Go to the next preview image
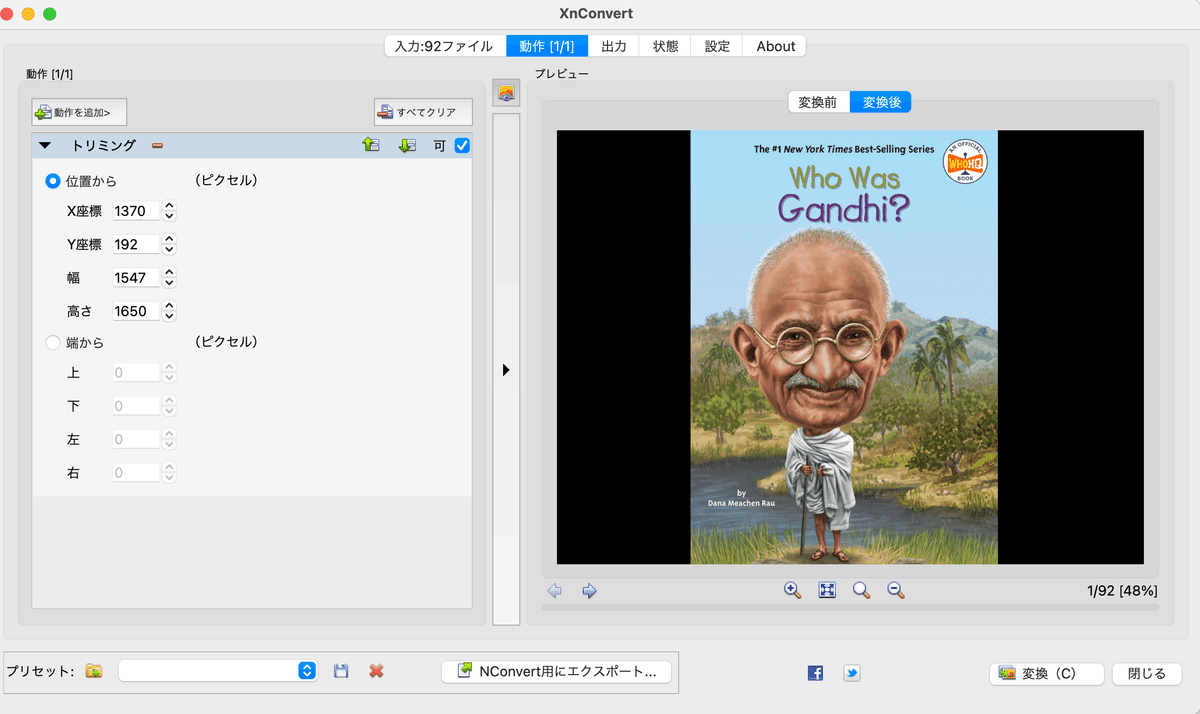 click(589, 591)
